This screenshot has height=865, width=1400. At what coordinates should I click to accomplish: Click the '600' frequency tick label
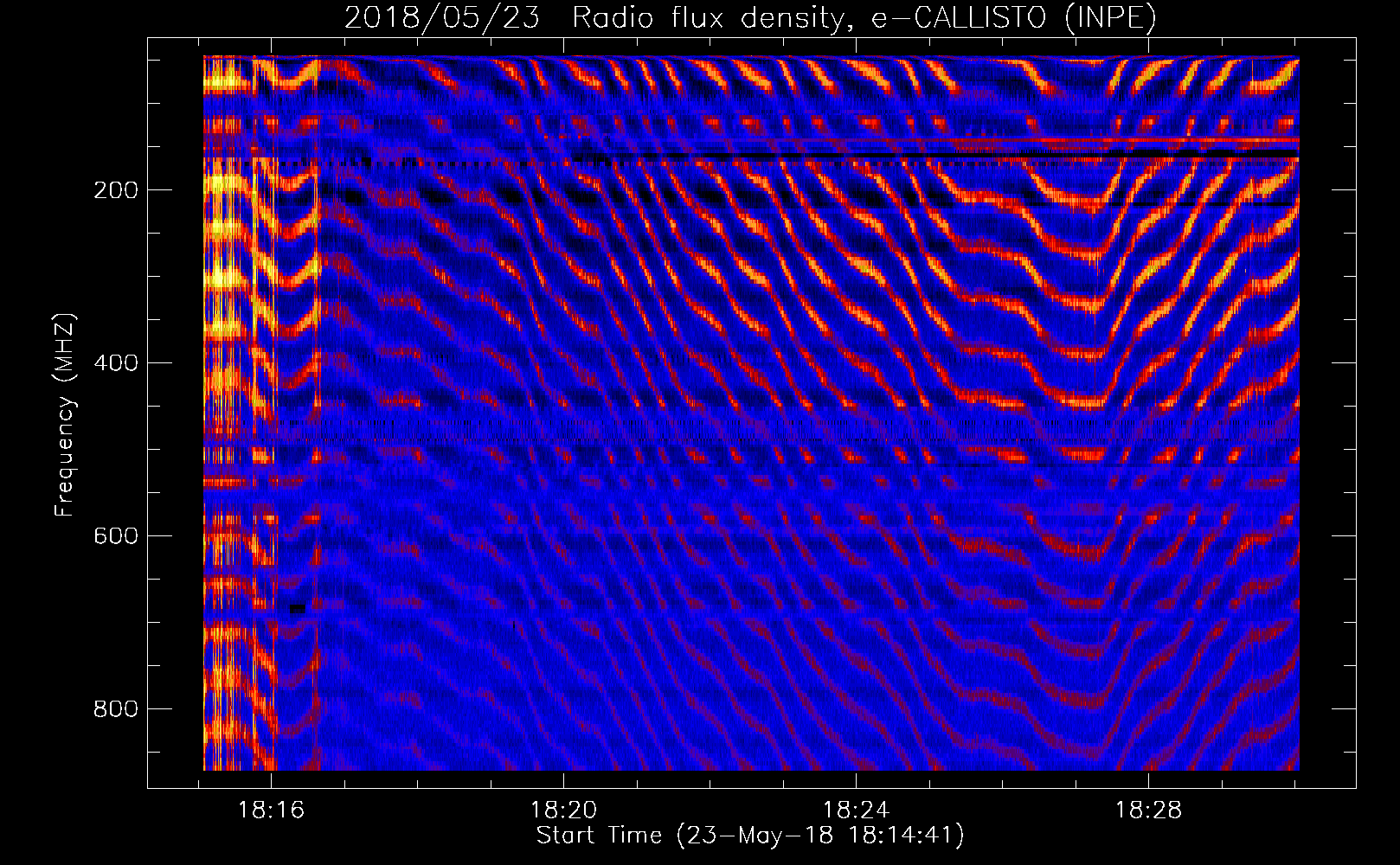point(116,536)
